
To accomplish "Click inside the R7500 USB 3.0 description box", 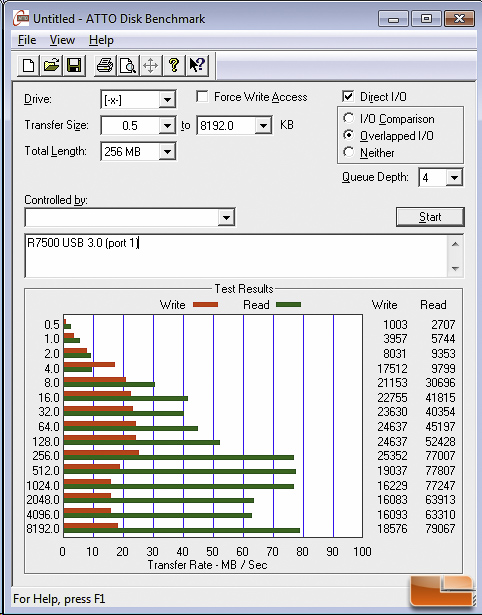I will tap(236, 256).
